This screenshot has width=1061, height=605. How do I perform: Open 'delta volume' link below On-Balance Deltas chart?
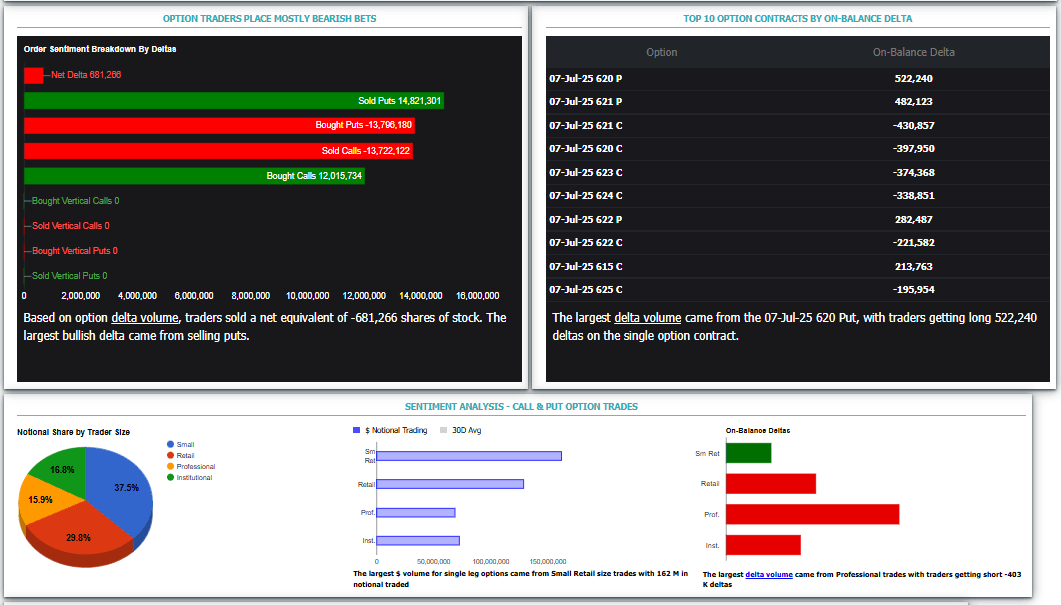(769, 575)
